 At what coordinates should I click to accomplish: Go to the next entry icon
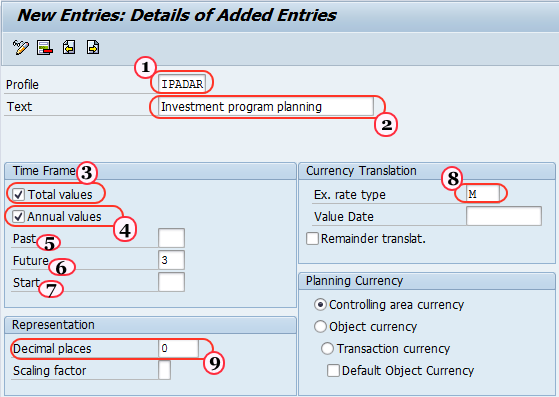[x=93, y=47]
